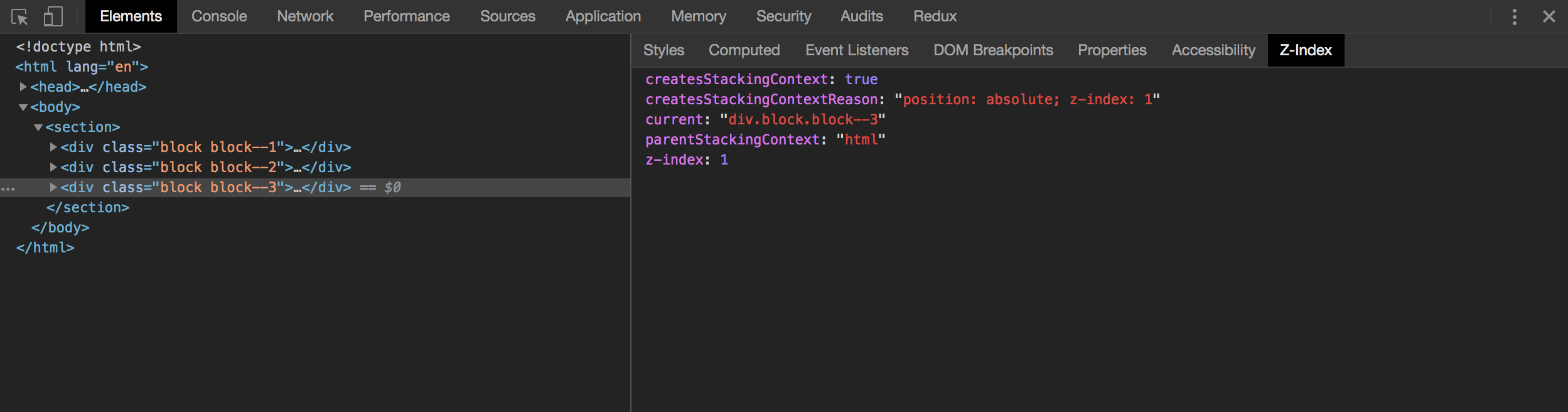Open the Accessibility sidebar pane
1568x412 pixels.
pyautogui.click(x=1213, y=50)
